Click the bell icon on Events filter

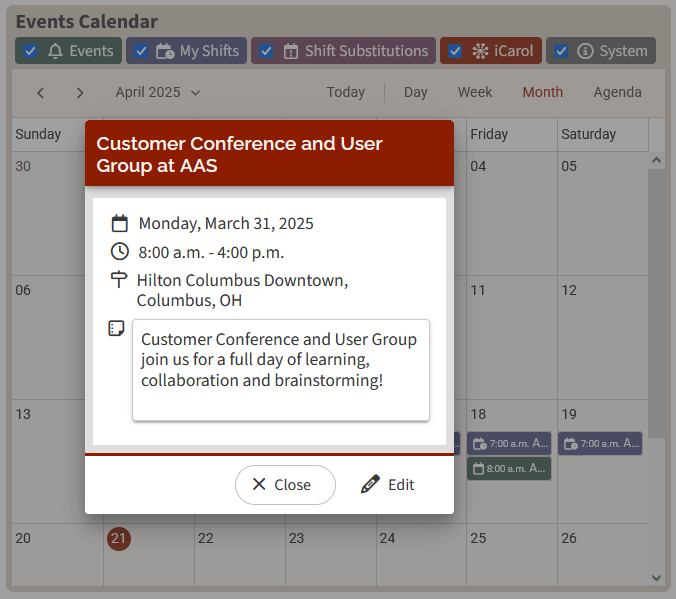55,51
